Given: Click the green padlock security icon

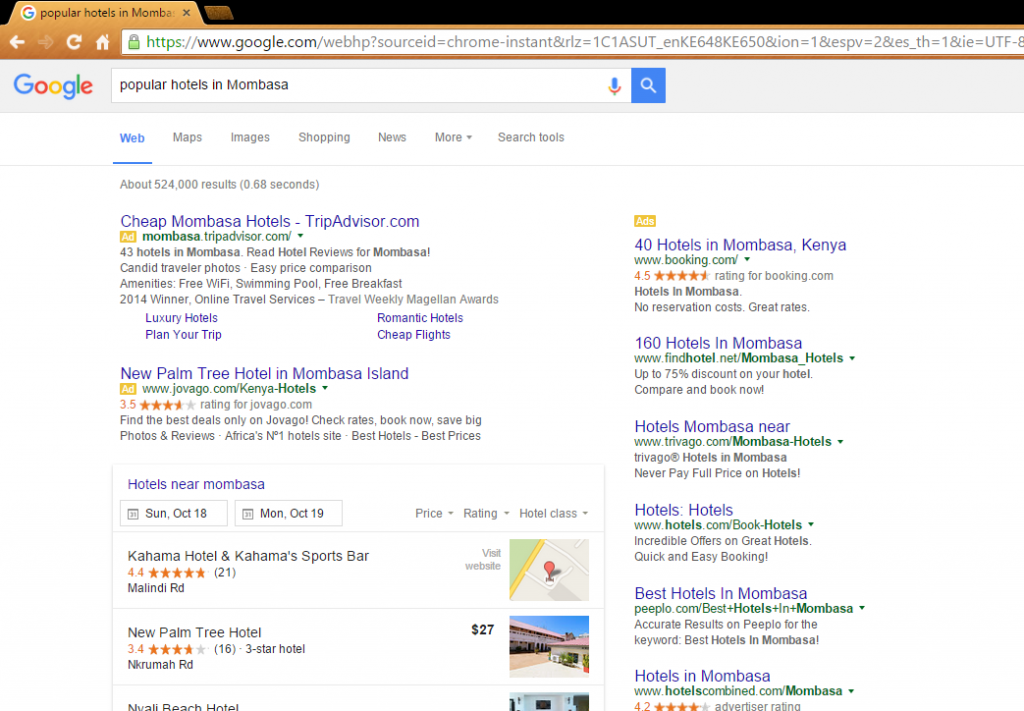Looking at the screenshot, I should pos(134,42).
